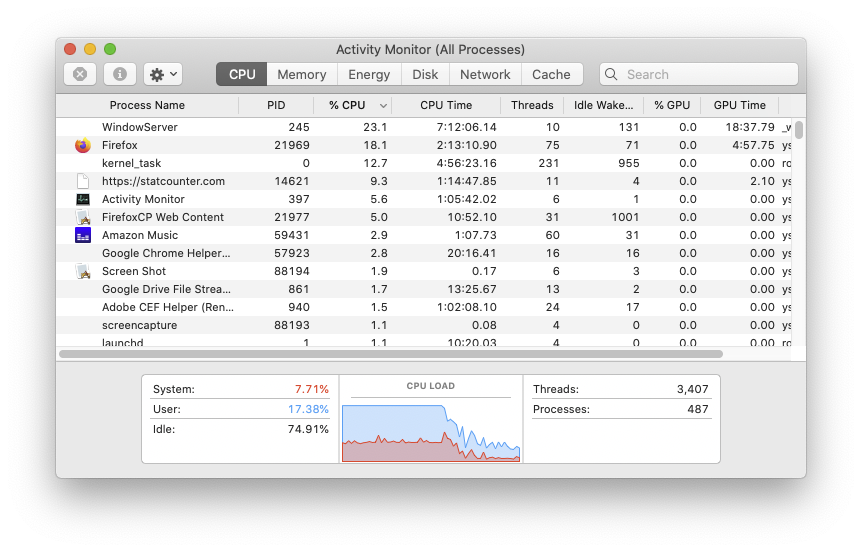Click the Activity Monitor process icon

tap(82, 199)
